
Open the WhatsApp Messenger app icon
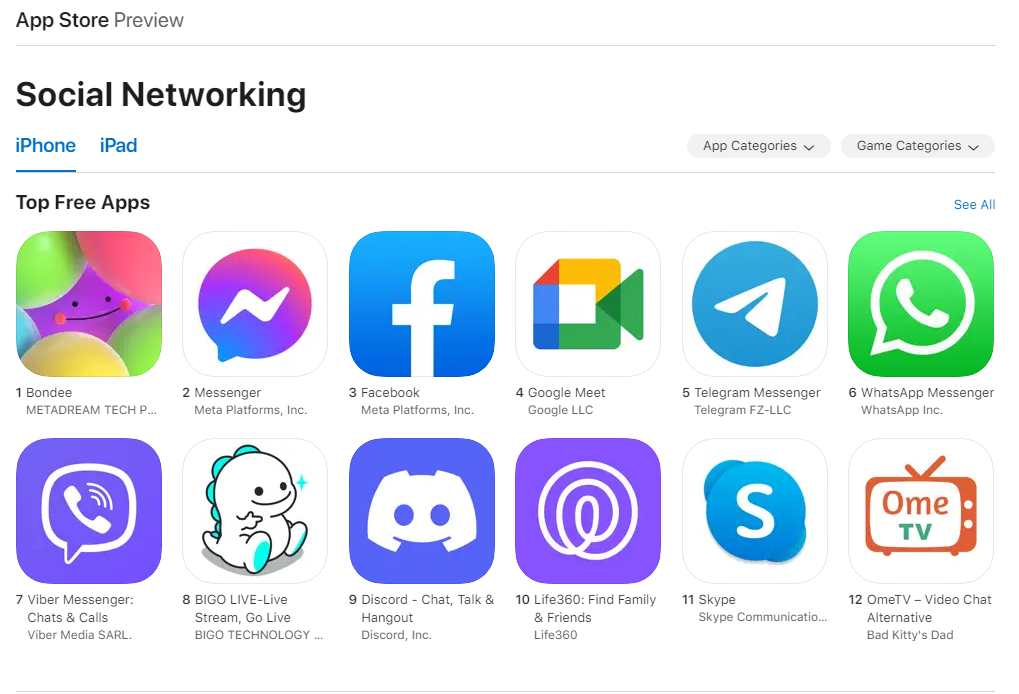(x=921, y=303)
